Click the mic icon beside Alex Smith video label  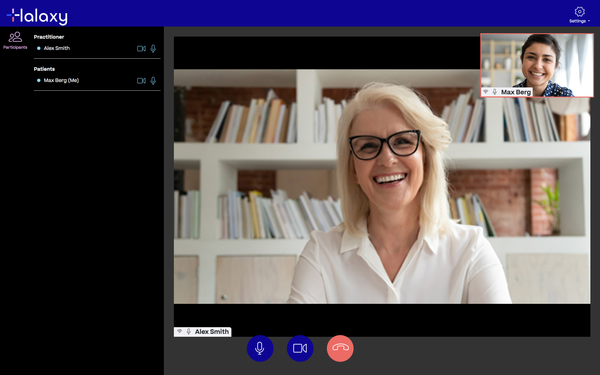(188, 331)
